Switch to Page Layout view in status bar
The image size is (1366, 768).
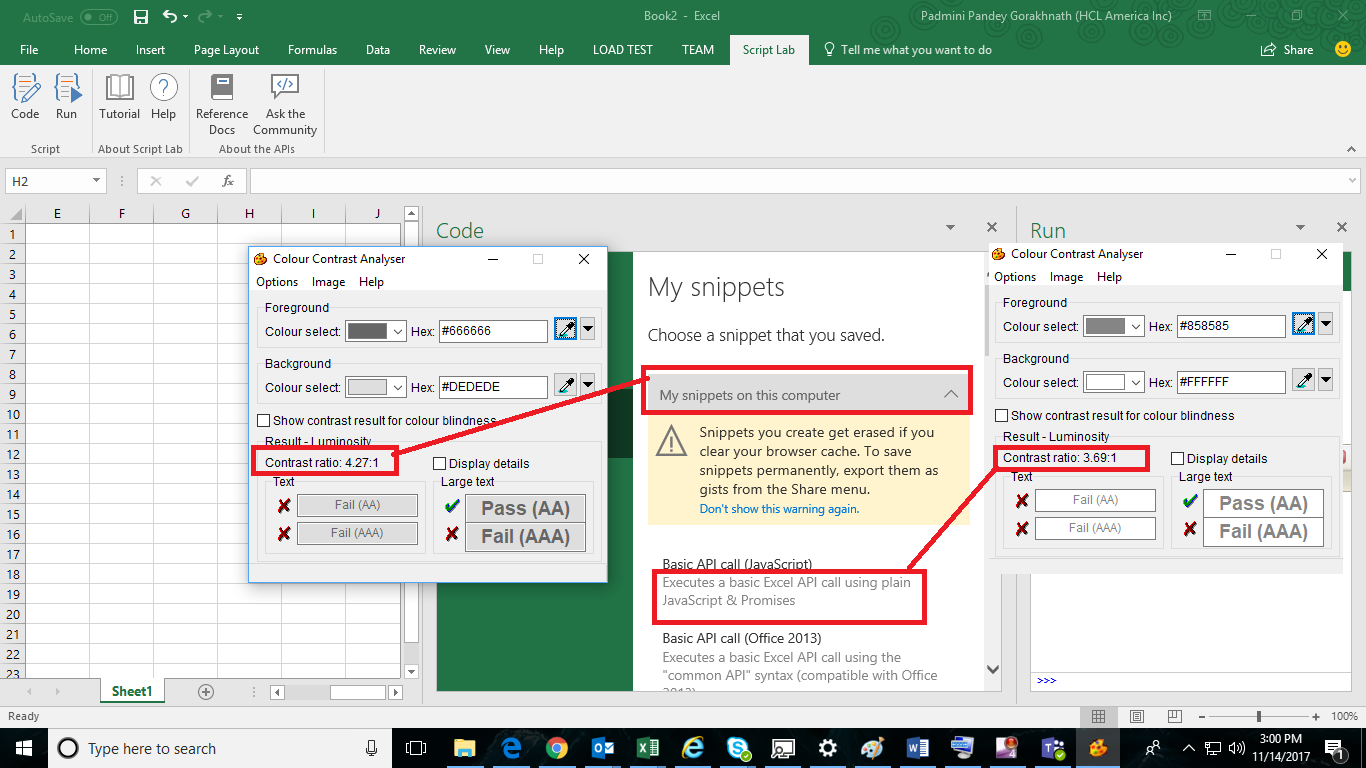click(x=1136, y=716)
